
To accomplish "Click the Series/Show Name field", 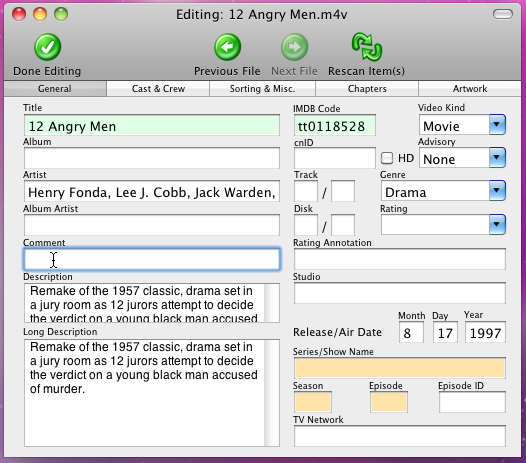I will click(400, 368).
